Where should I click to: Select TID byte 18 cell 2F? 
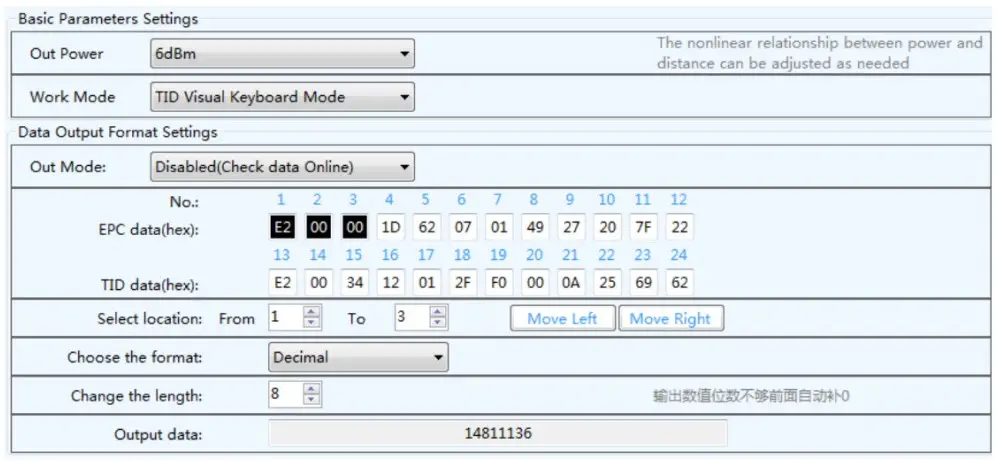point(463,282)
